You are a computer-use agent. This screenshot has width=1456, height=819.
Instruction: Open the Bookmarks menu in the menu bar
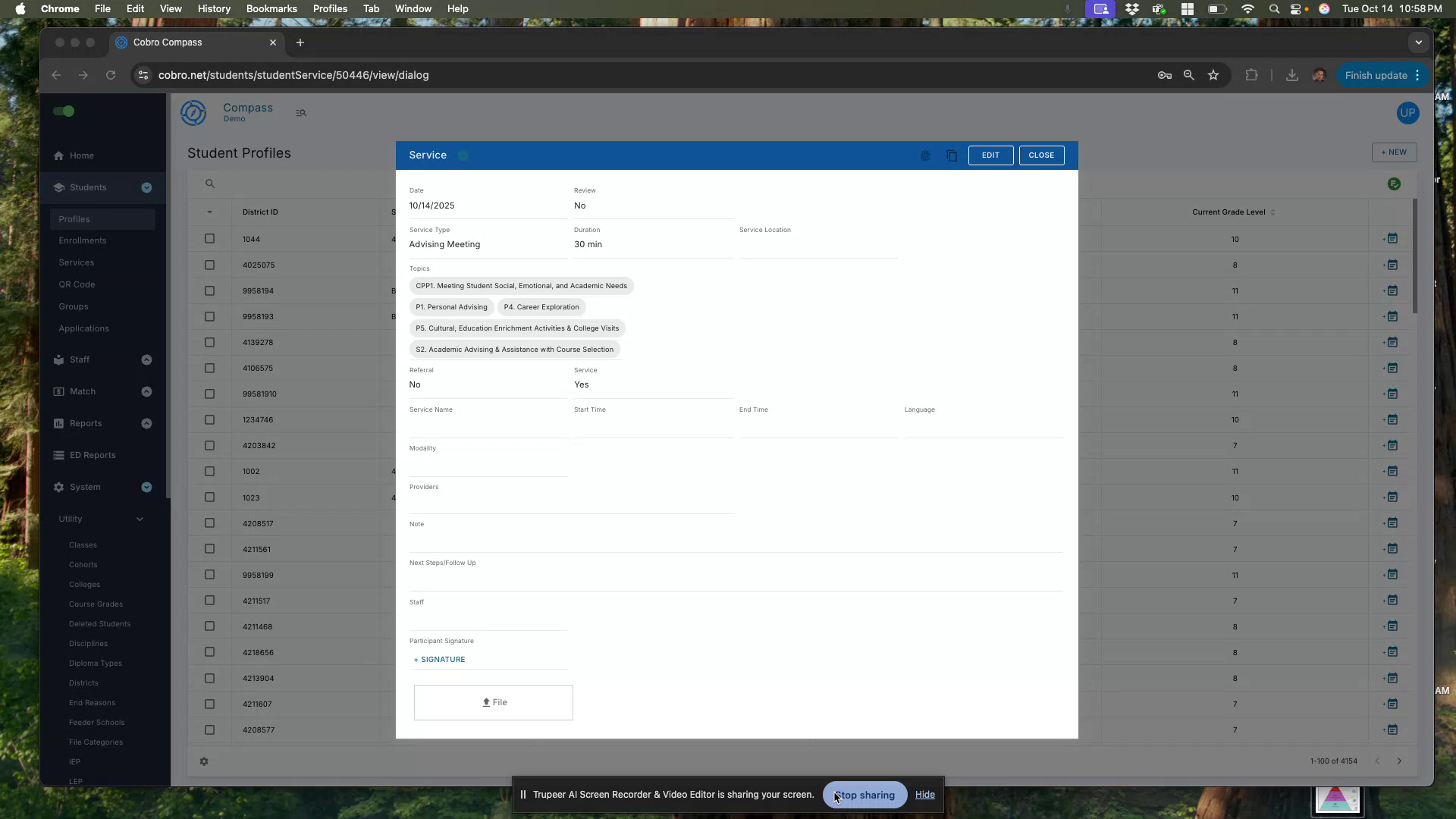click(x=271, y=8)
